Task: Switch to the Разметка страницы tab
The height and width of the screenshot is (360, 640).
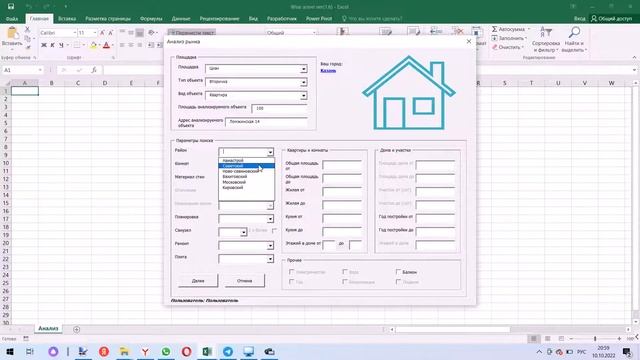Action: pos(108,19)
